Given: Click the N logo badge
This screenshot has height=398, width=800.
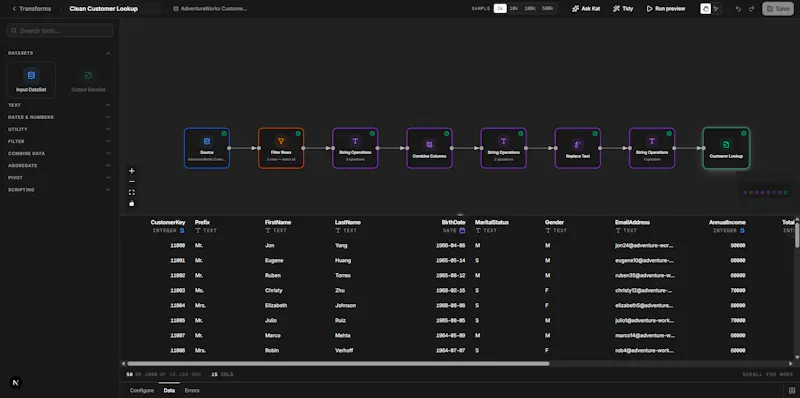Looking at the screenshot, I should (x=15, y=383).
